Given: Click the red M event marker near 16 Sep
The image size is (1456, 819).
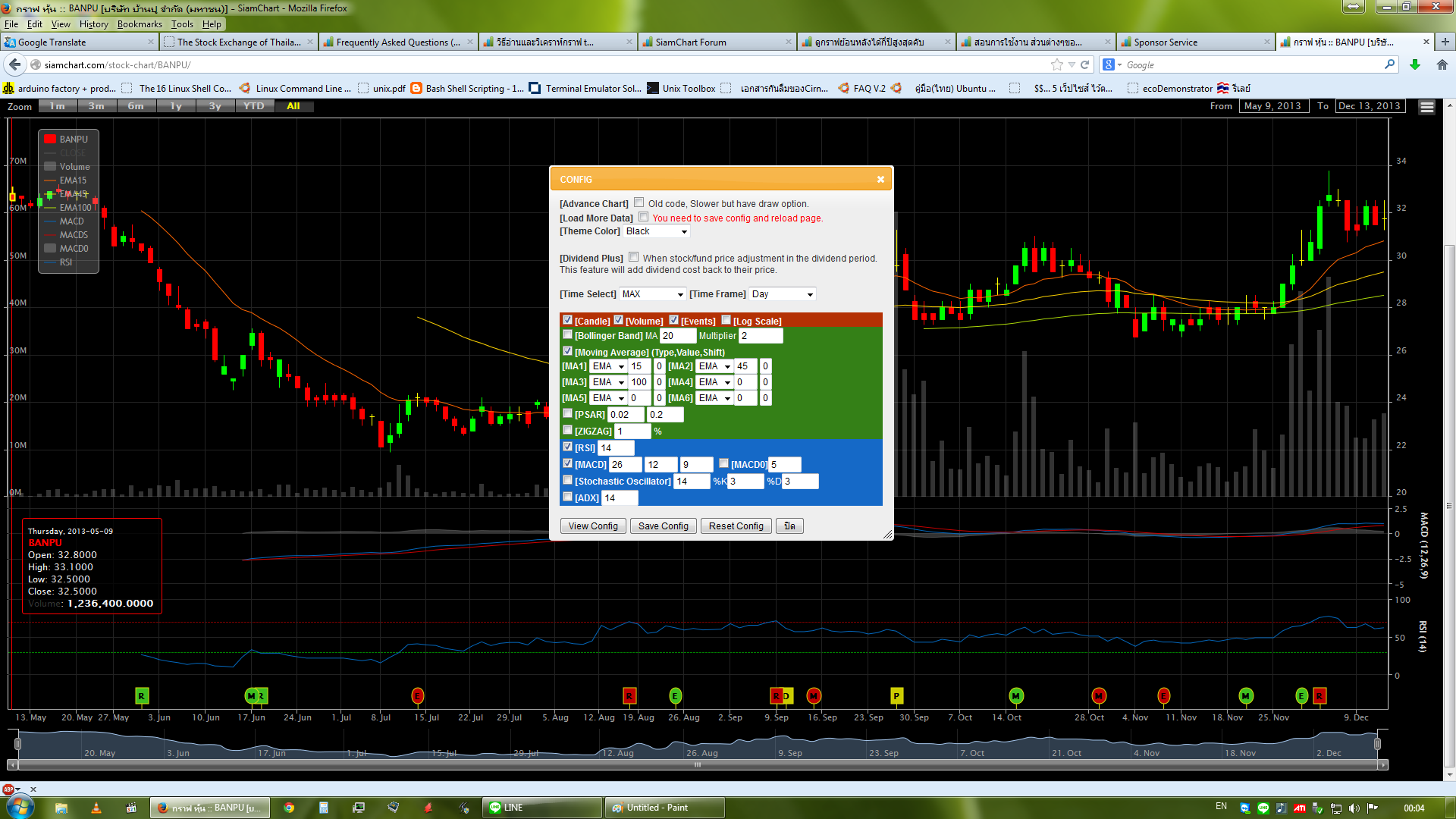Looking at the screenshot, I should (814, 695).
